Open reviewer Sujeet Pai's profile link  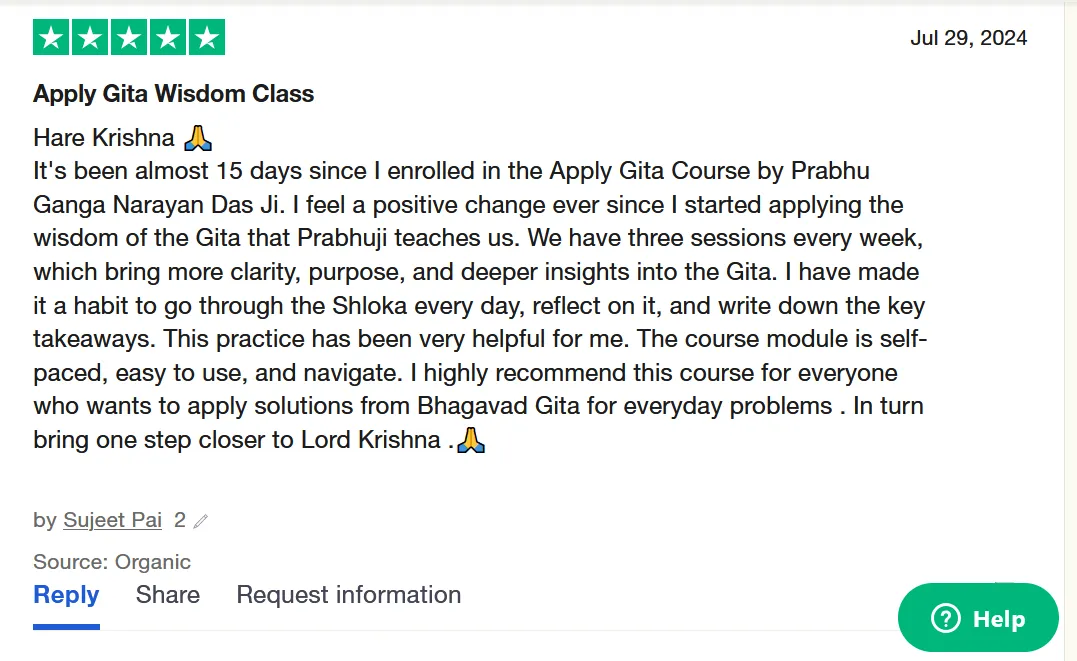click(x=110, y=520)
